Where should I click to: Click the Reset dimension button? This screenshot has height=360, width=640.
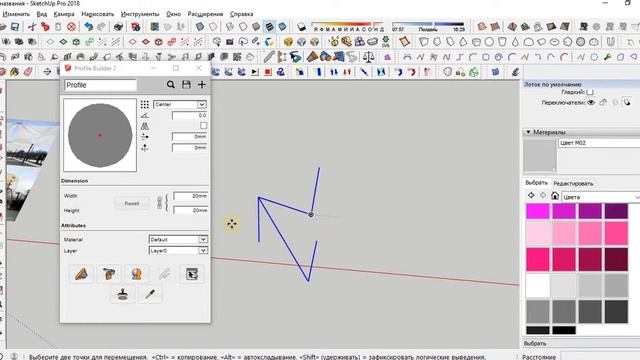coord(131,203)
